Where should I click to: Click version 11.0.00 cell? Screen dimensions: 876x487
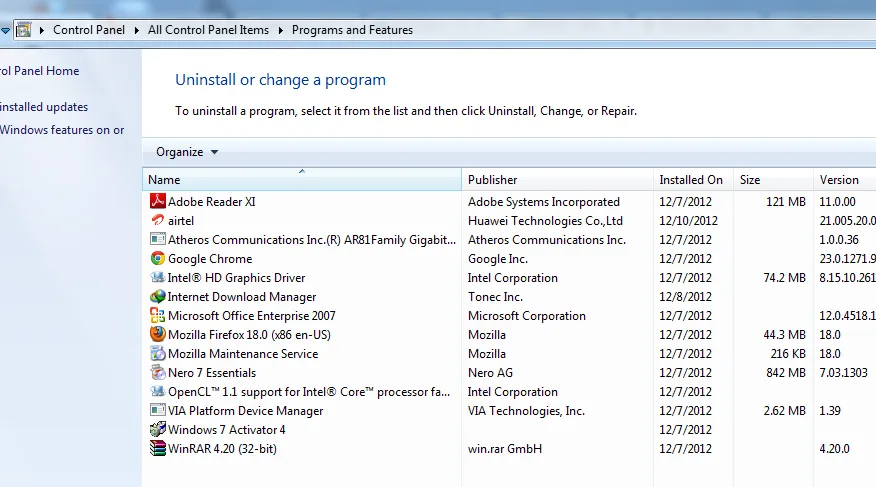(837, 202)
